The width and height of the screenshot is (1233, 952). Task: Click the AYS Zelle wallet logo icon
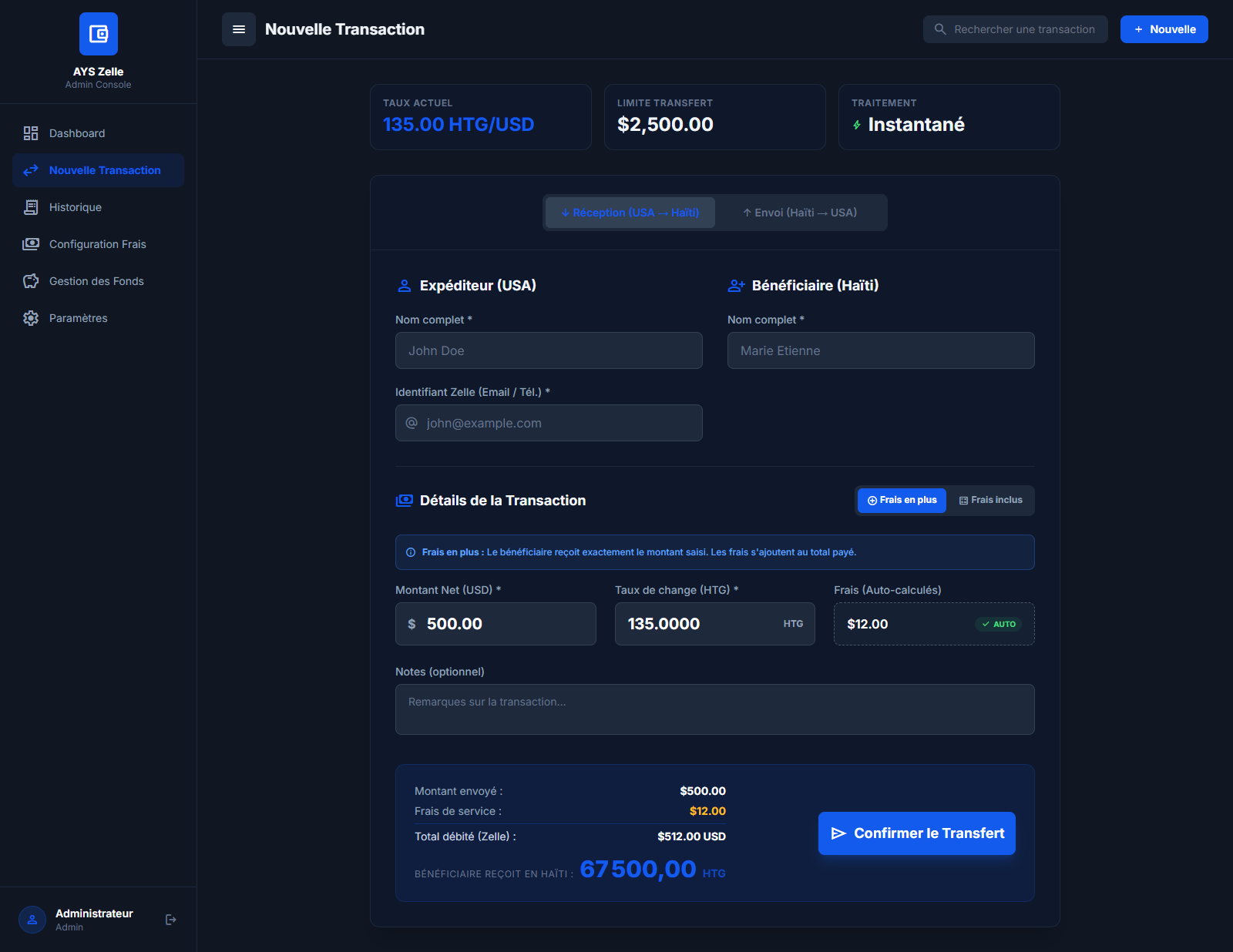[99, 34]
